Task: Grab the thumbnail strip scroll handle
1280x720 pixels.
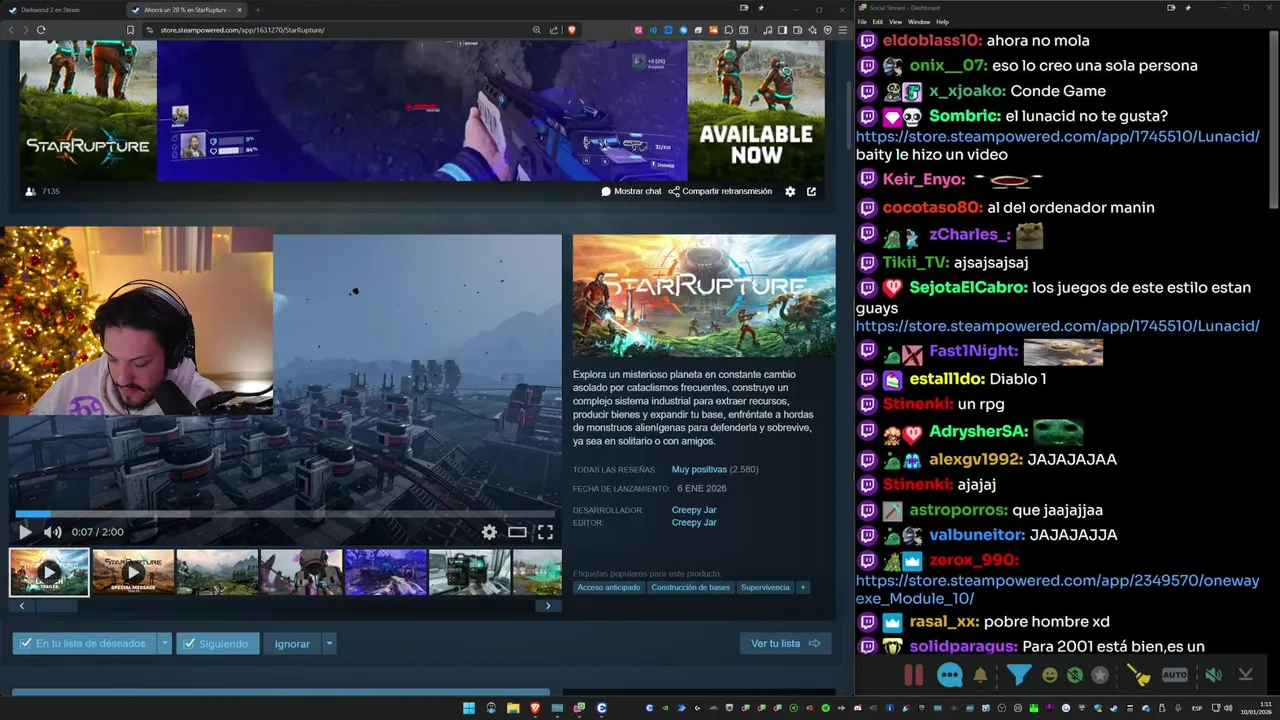Action: [x=56, y=605]
